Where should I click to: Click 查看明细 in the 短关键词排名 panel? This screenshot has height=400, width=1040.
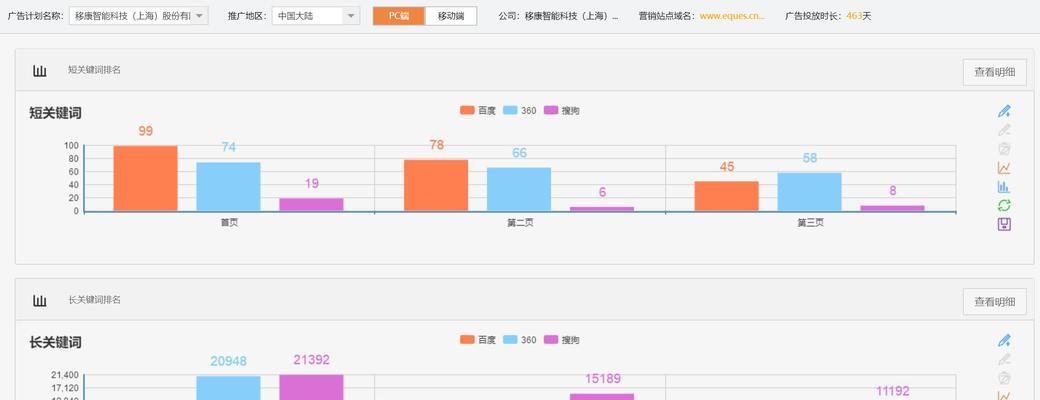[994, 72]
